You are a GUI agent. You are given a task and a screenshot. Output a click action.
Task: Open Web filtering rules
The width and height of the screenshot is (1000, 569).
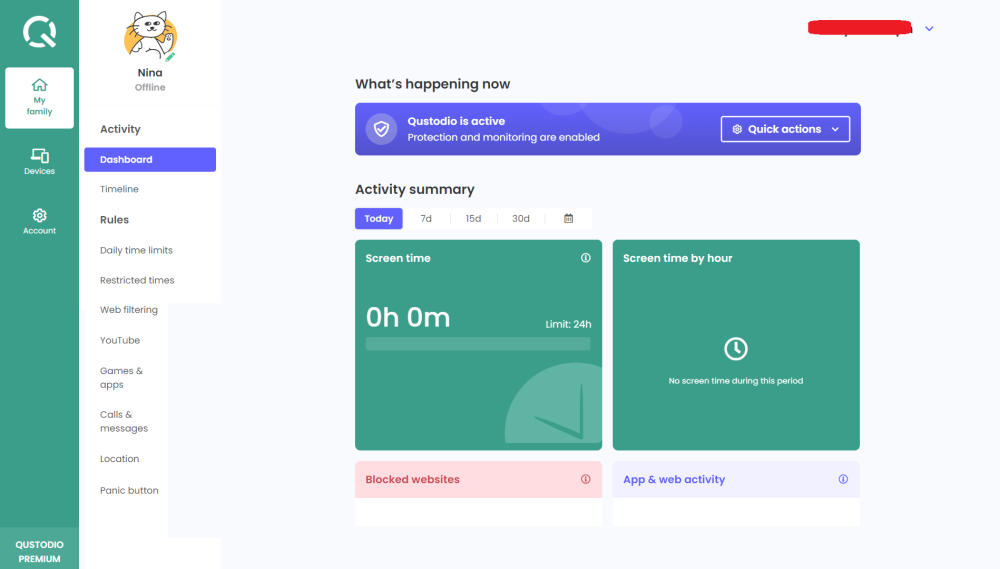tap(129, 309)
